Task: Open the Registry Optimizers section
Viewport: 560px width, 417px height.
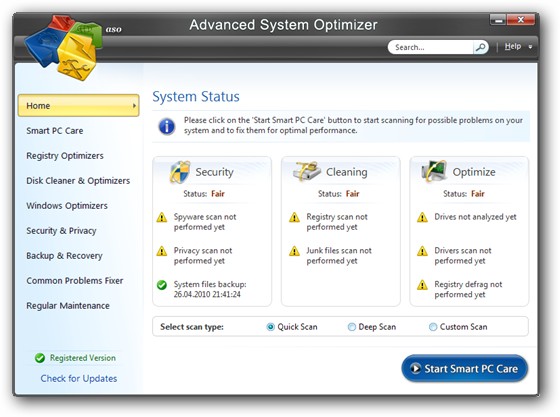Action: click(65, 156)
